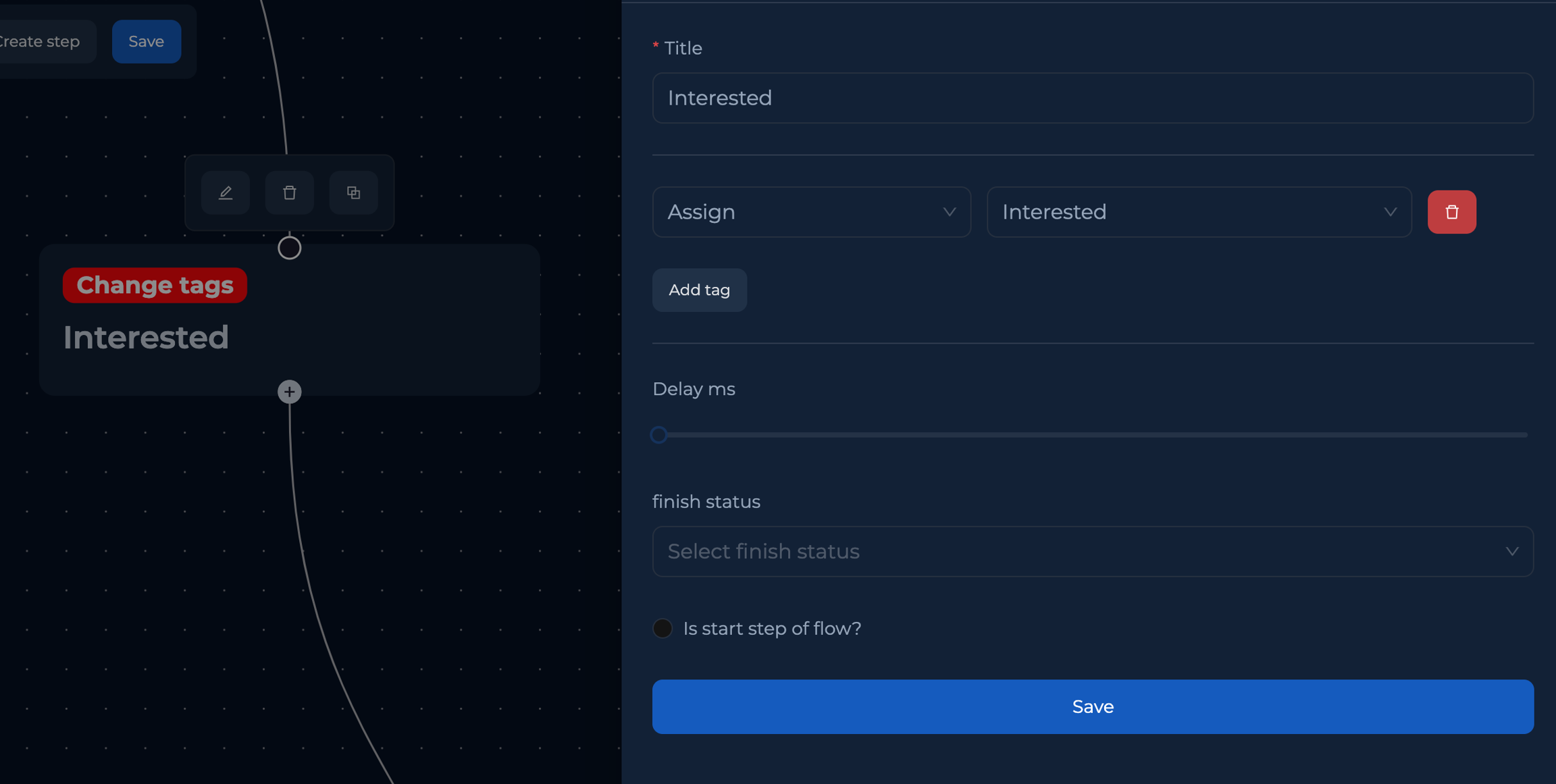Click the Create step button
1556x784 pixels.
coord(41,42)
